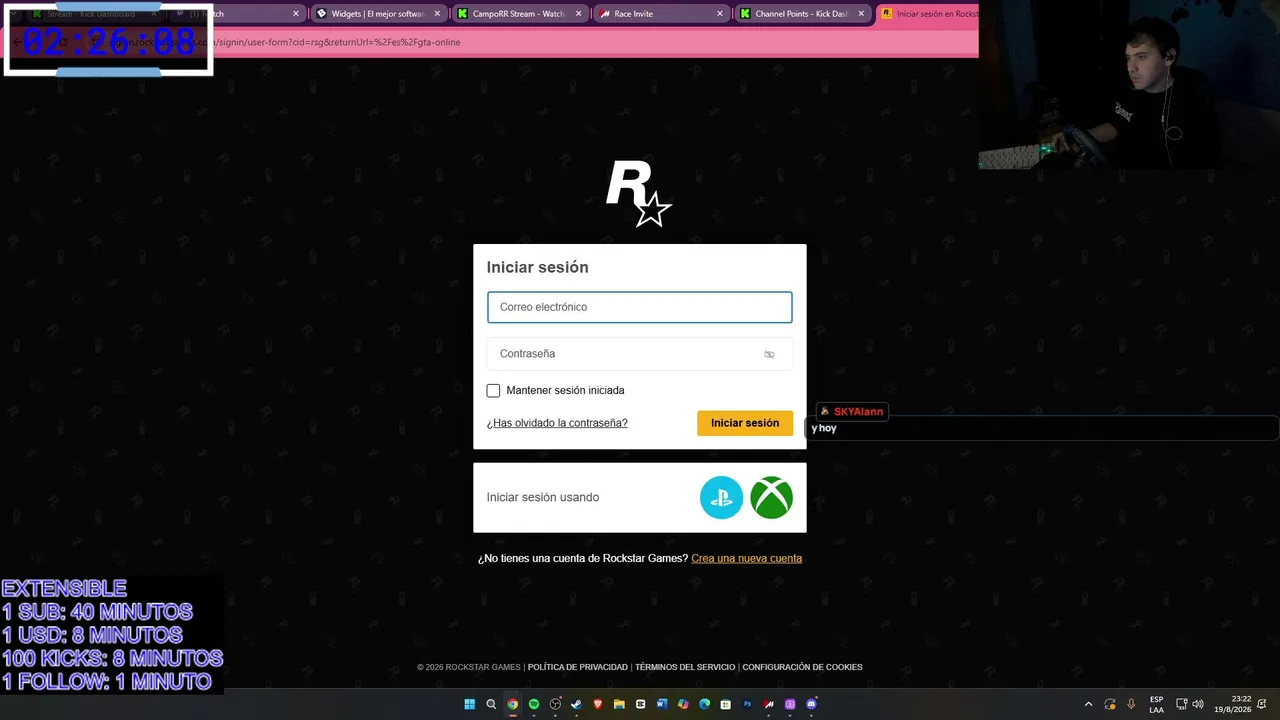The height and width of the screenshot is (720, 1280).
Task: Show hidden system tray icons chevron
Action: [x=1088, y=704]
